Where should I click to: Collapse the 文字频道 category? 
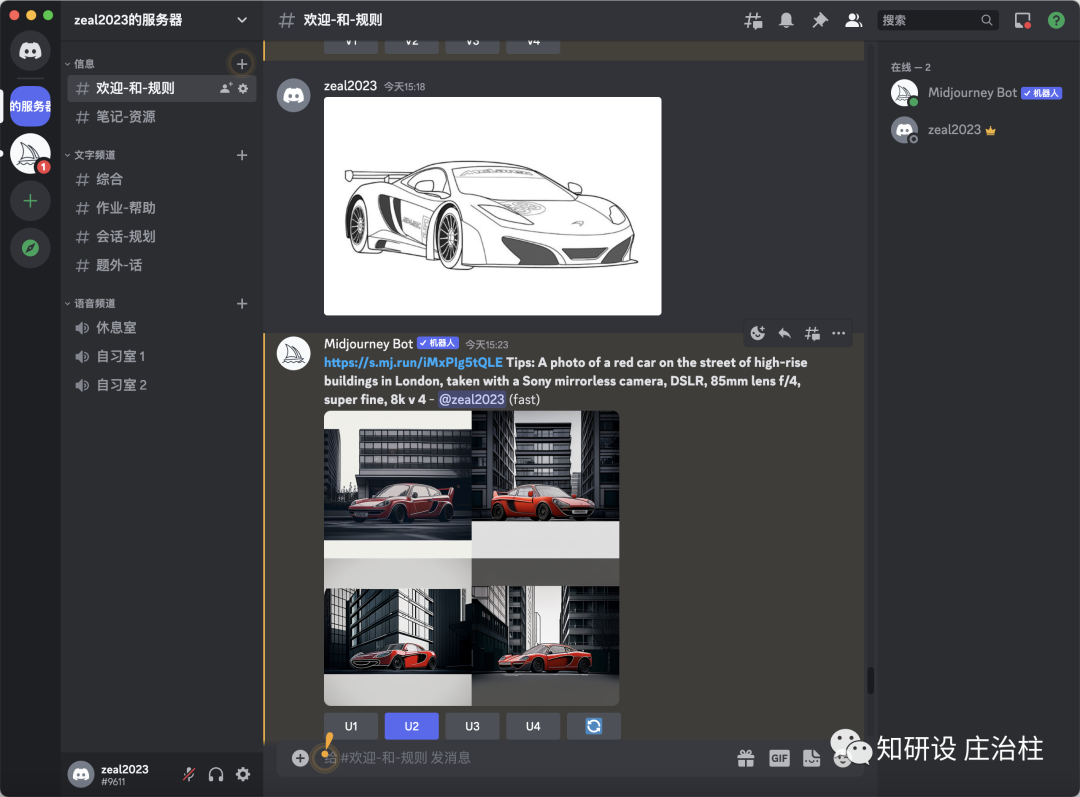coord(90,155)
